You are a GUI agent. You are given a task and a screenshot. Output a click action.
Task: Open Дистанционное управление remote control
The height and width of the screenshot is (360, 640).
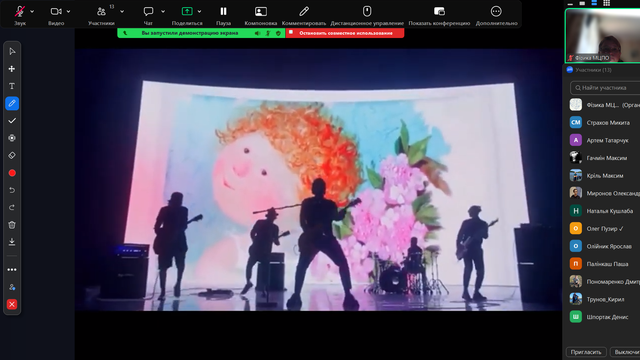click(x=367, y=11)
